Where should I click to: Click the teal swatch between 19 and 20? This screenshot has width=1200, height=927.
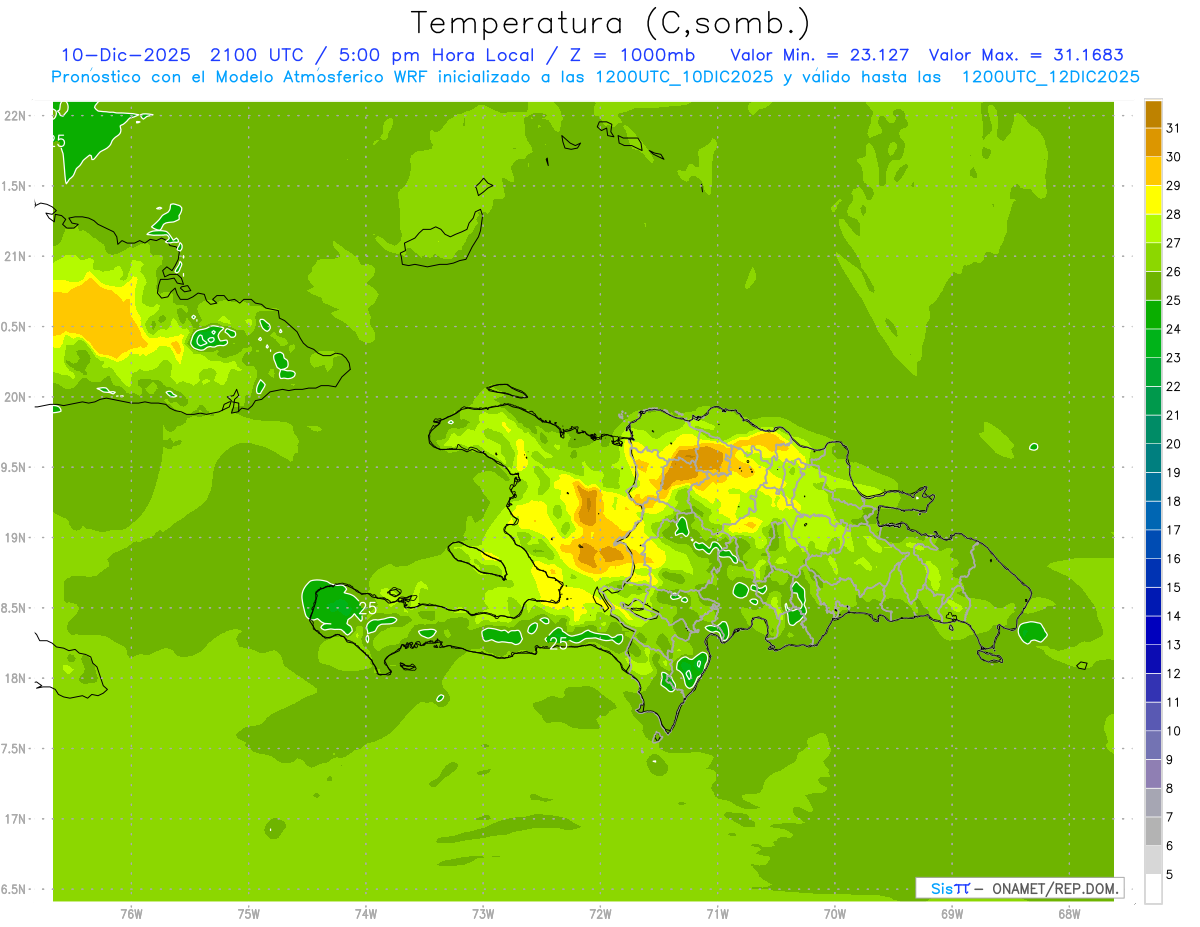coord(1153,458)
